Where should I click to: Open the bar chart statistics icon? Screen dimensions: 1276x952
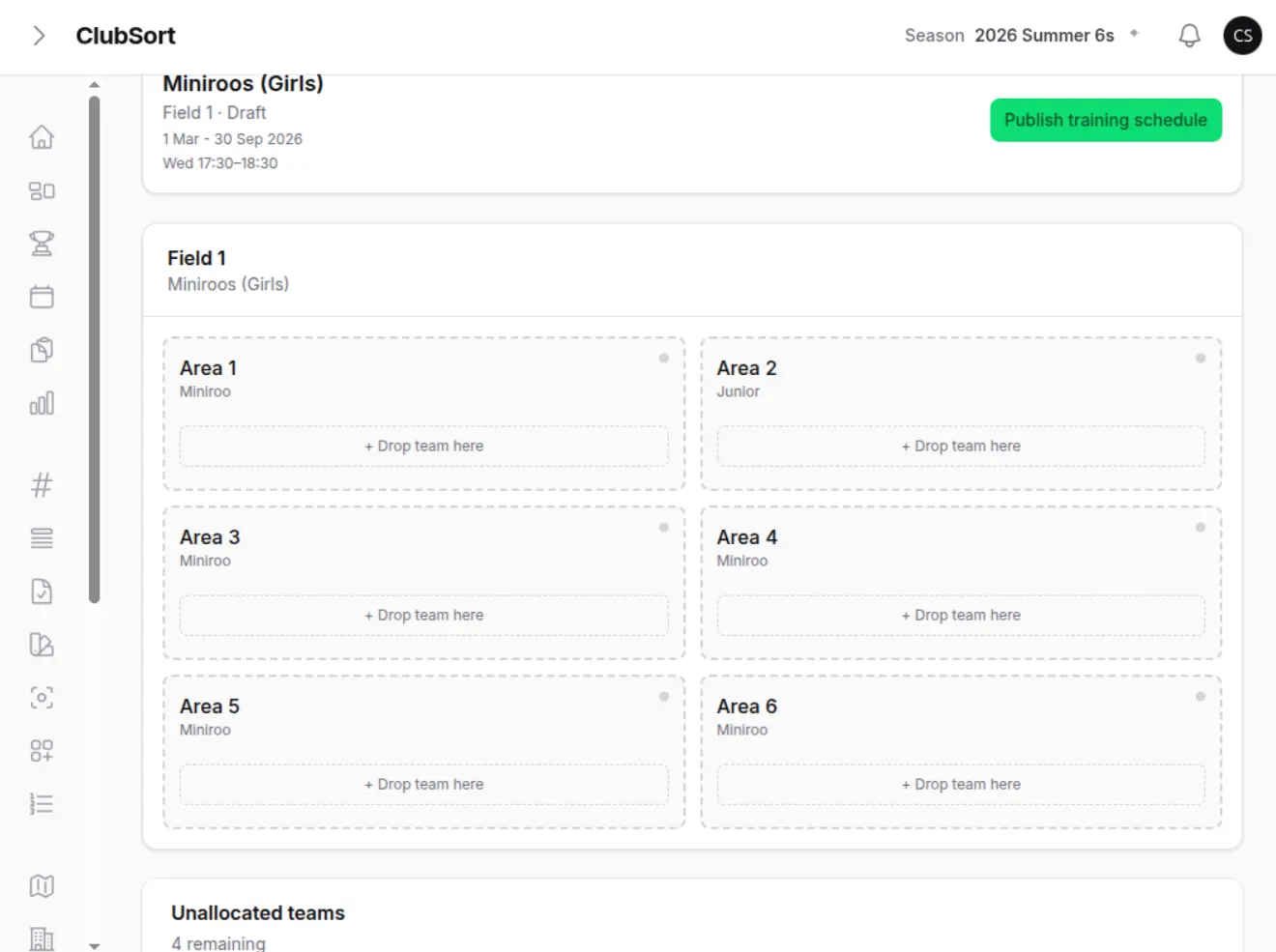click(x=42, y=403)
